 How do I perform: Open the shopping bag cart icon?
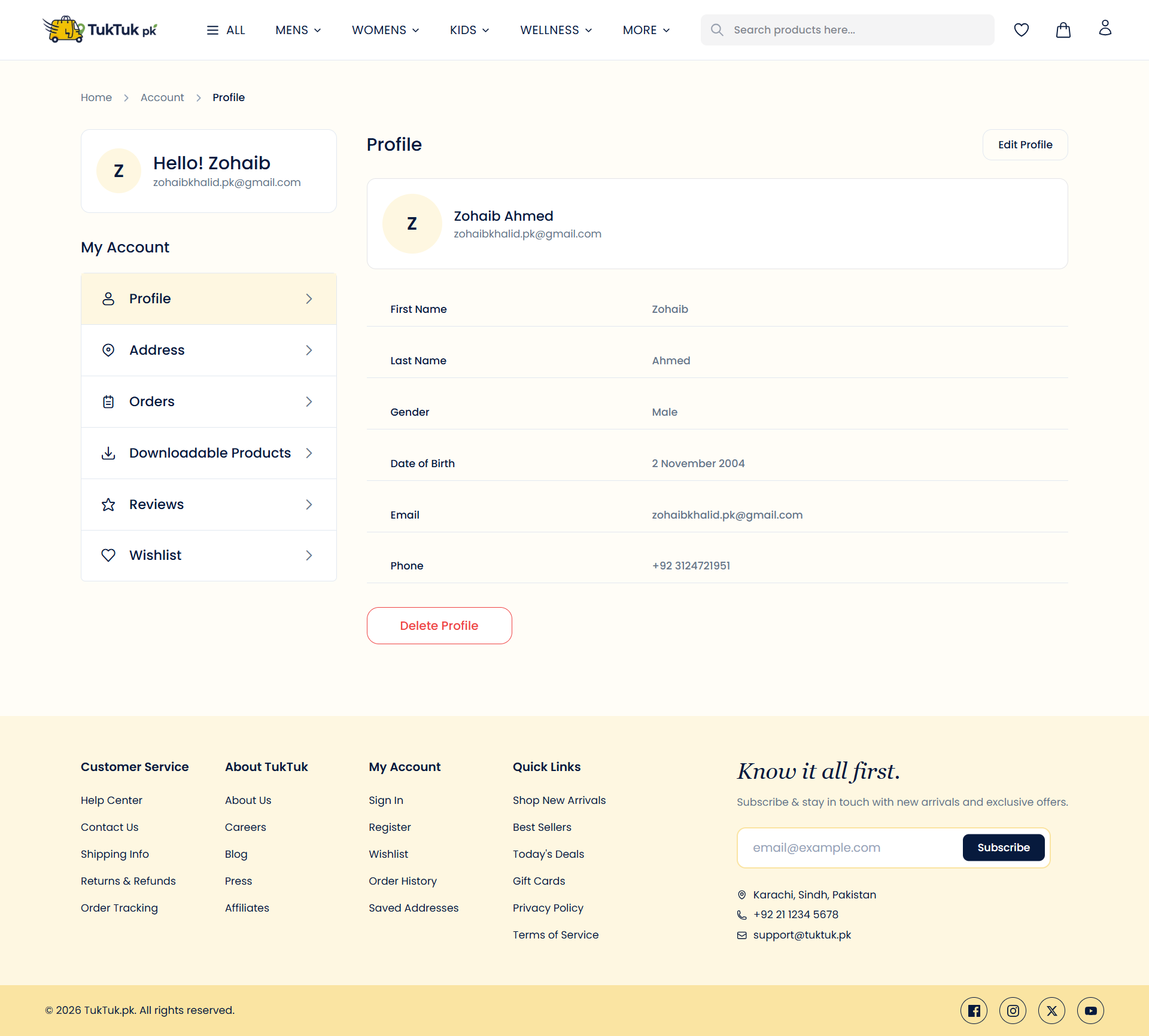[x=1063, y=30]
